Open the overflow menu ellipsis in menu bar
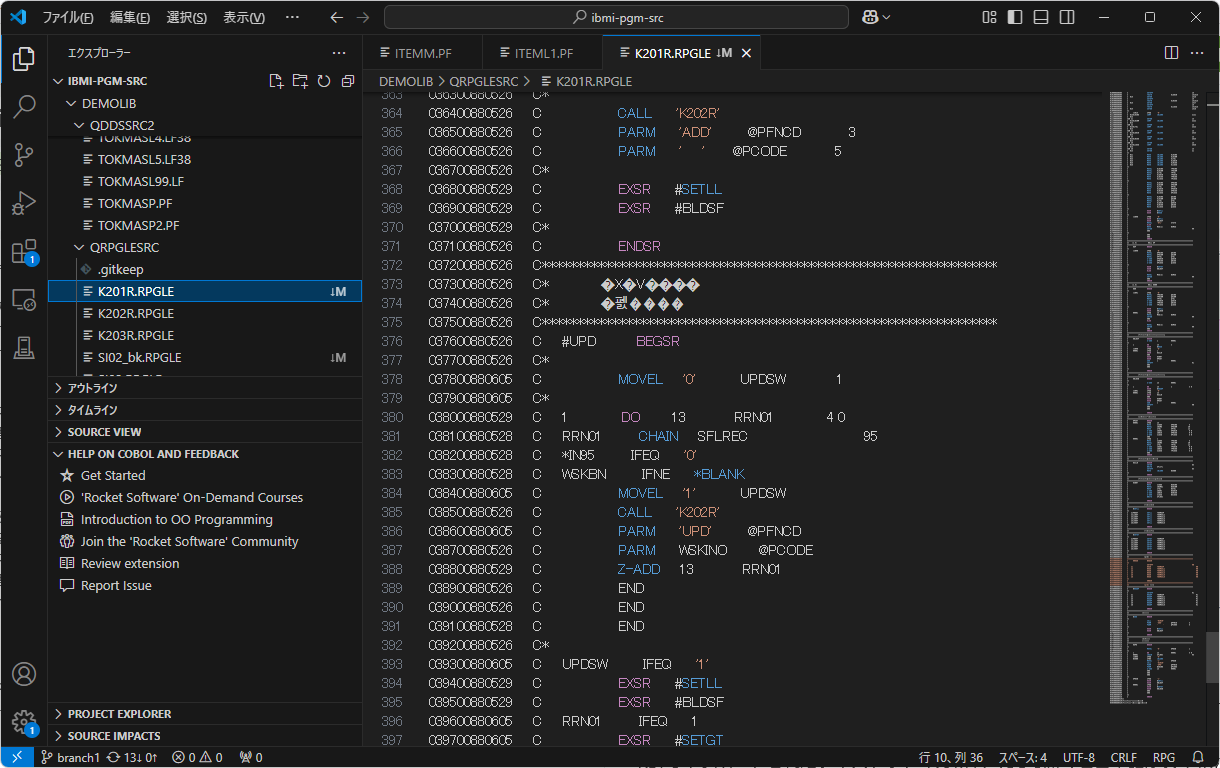The image size is (1220, 768). [292, 17]
